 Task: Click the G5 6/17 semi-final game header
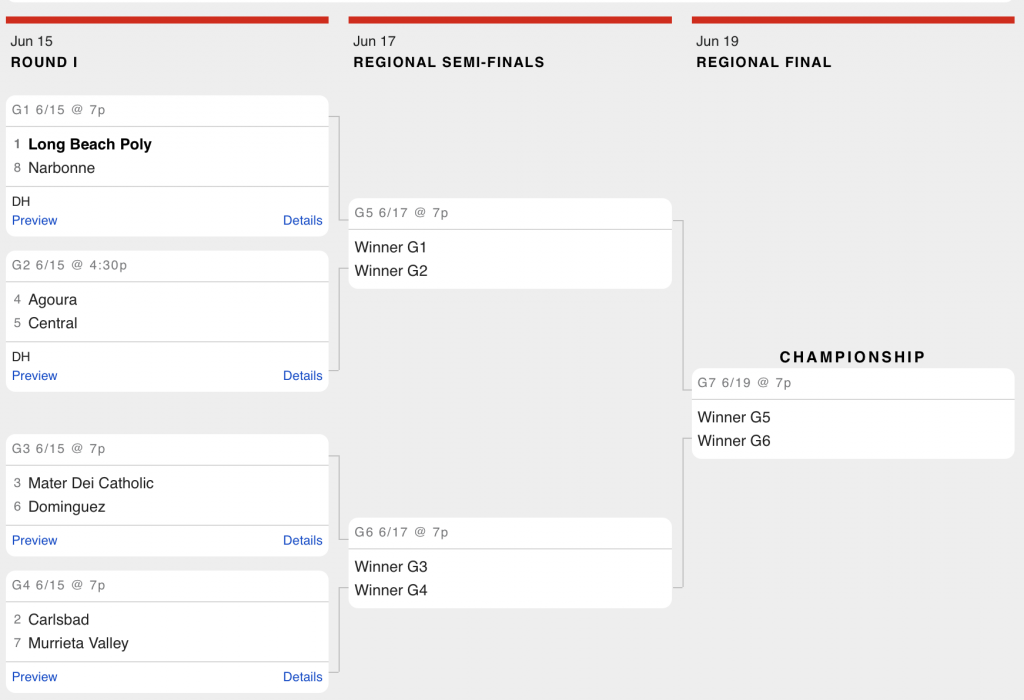point(510,213)
